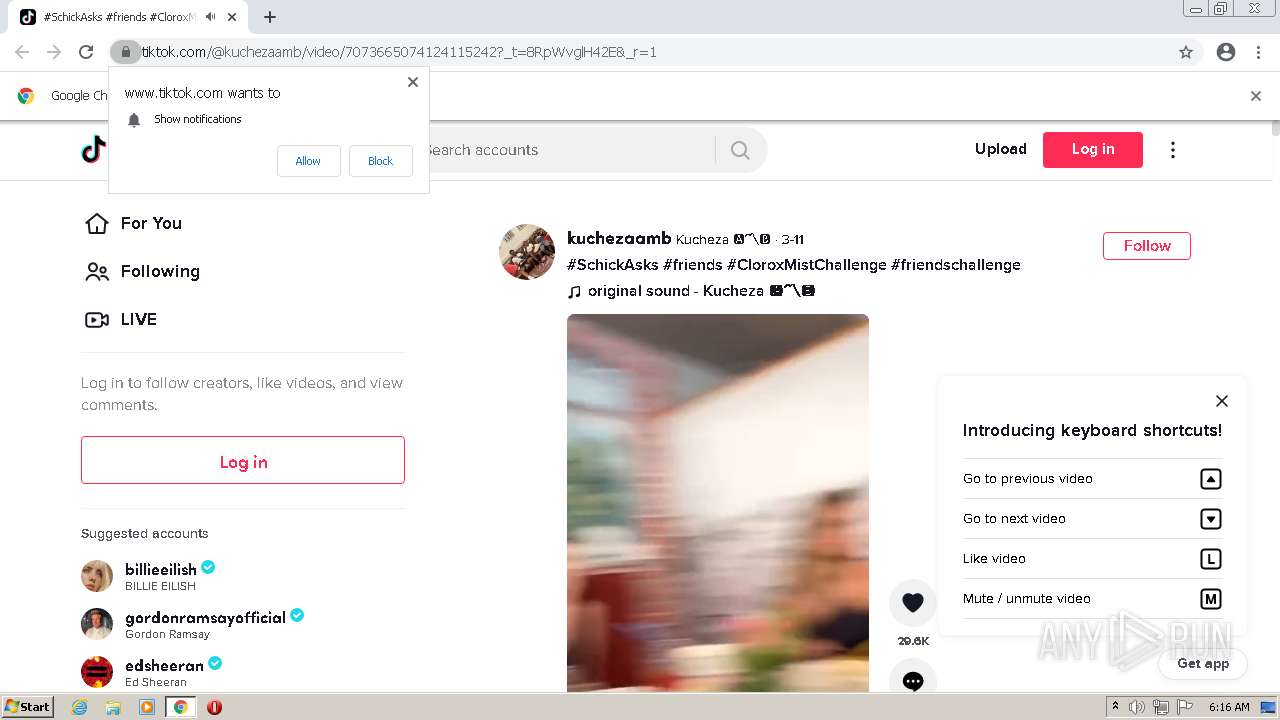Open a new browser tab
The image size is (1280, 720).
270,17
